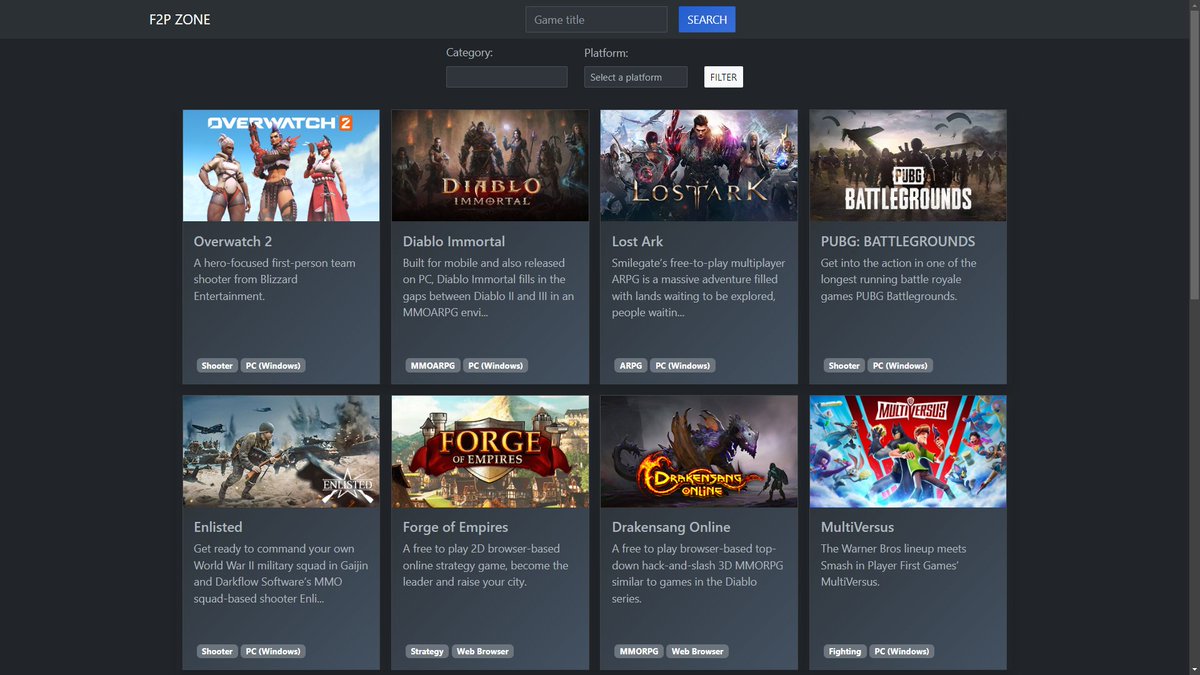
Task: Select the Drakensang Online title
Action: coord(671,527)
